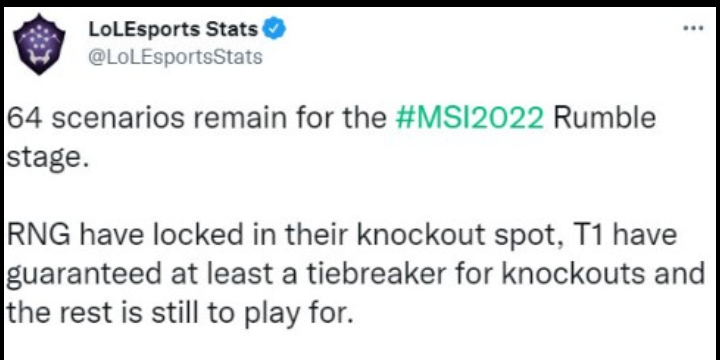This screenshot has width=720, height=360.
Task: Select the '64 scenarios remain' tweet sentence
Action: click(x=330, y=138)
